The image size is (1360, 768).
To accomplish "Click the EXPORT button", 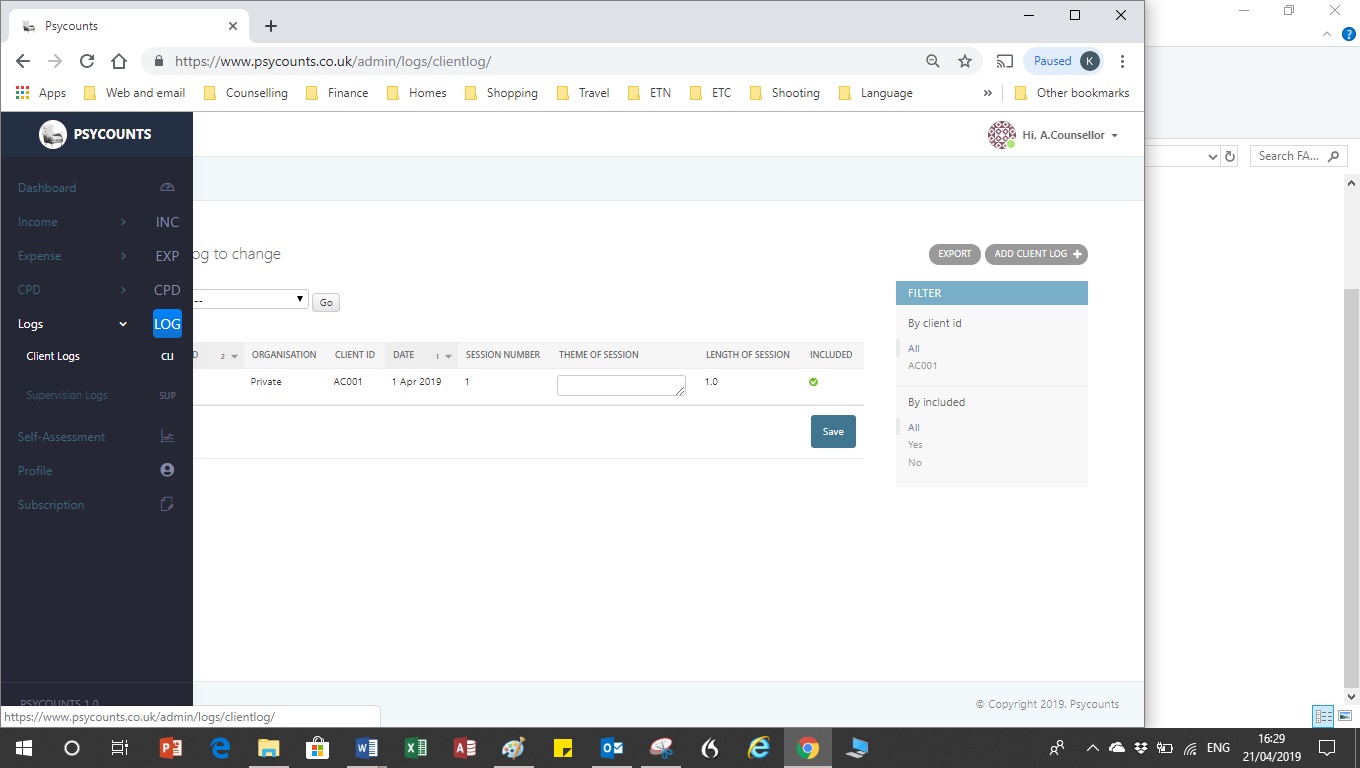I will point(954,254).
